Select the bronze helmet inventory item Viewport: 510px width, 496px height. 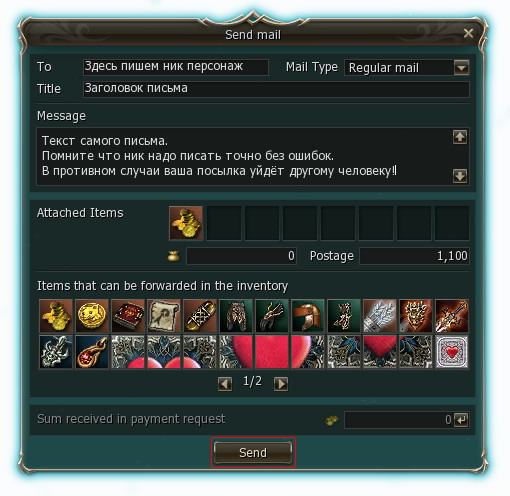pyautogui.click(x=308, y=316)
